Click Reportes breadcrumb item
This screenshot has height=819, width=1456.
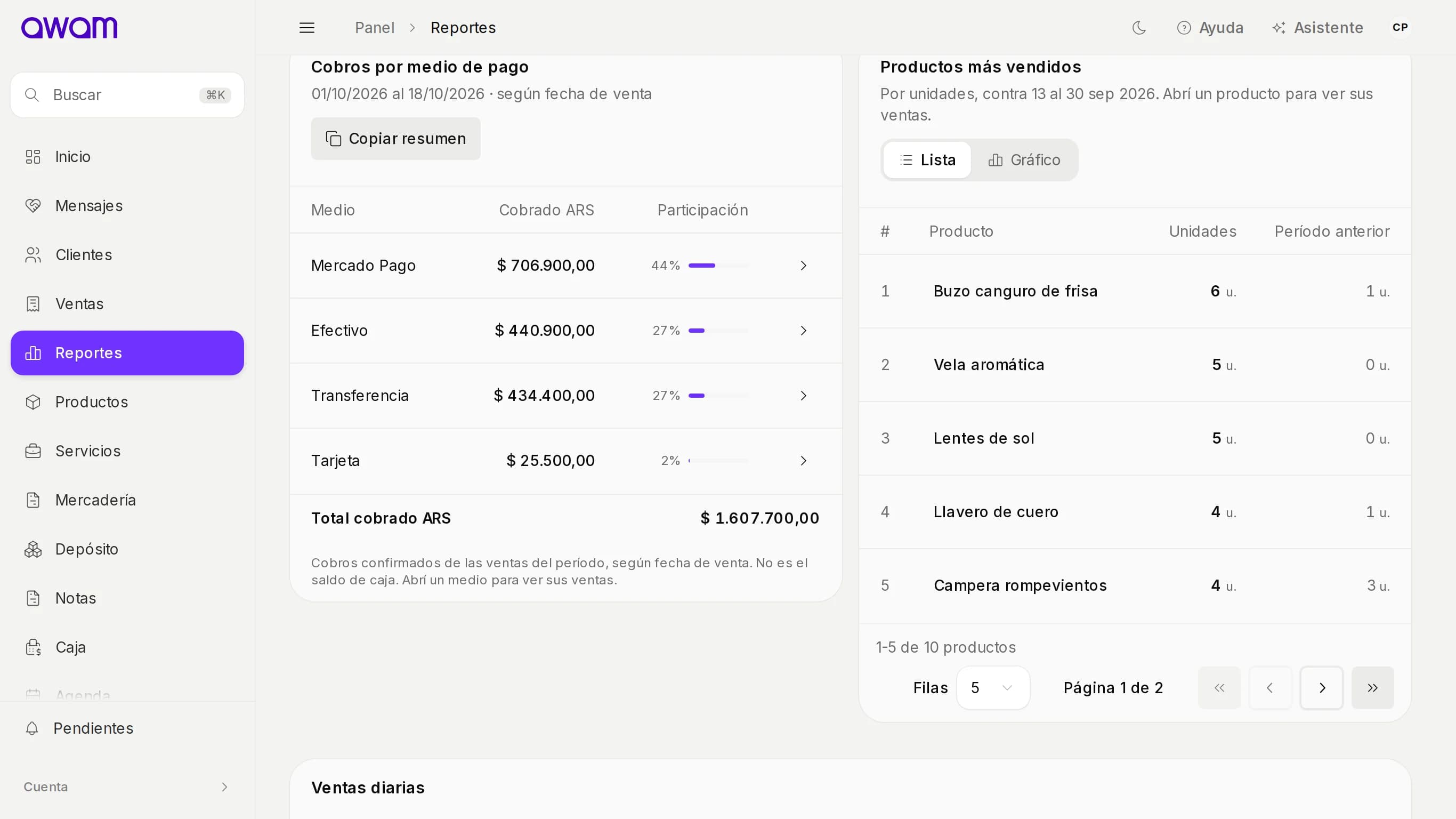pos(463,27)
